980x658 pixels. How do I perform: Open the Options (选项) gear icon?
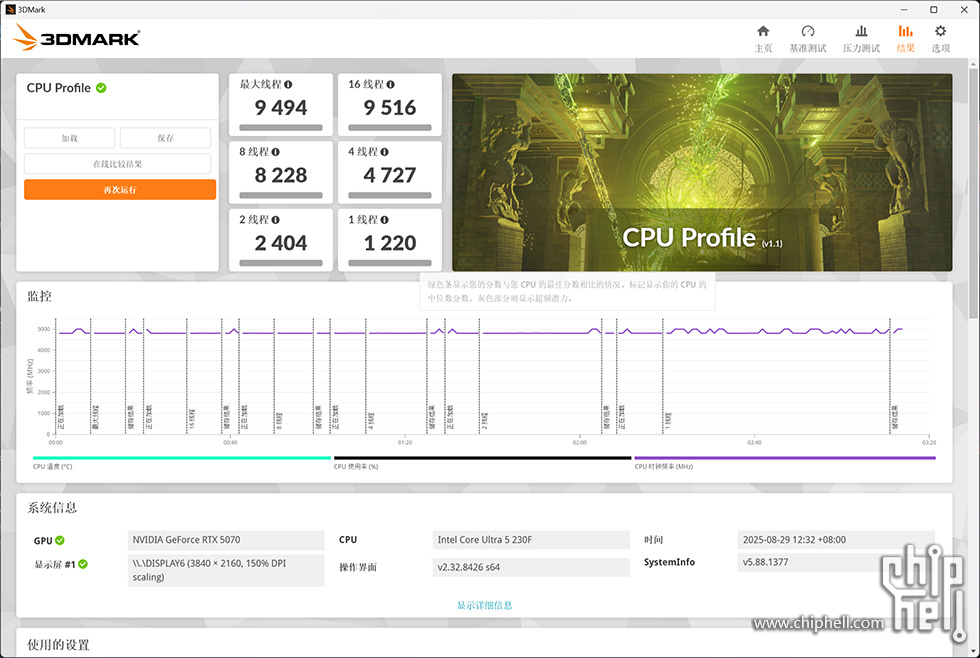tap(940, 31)
